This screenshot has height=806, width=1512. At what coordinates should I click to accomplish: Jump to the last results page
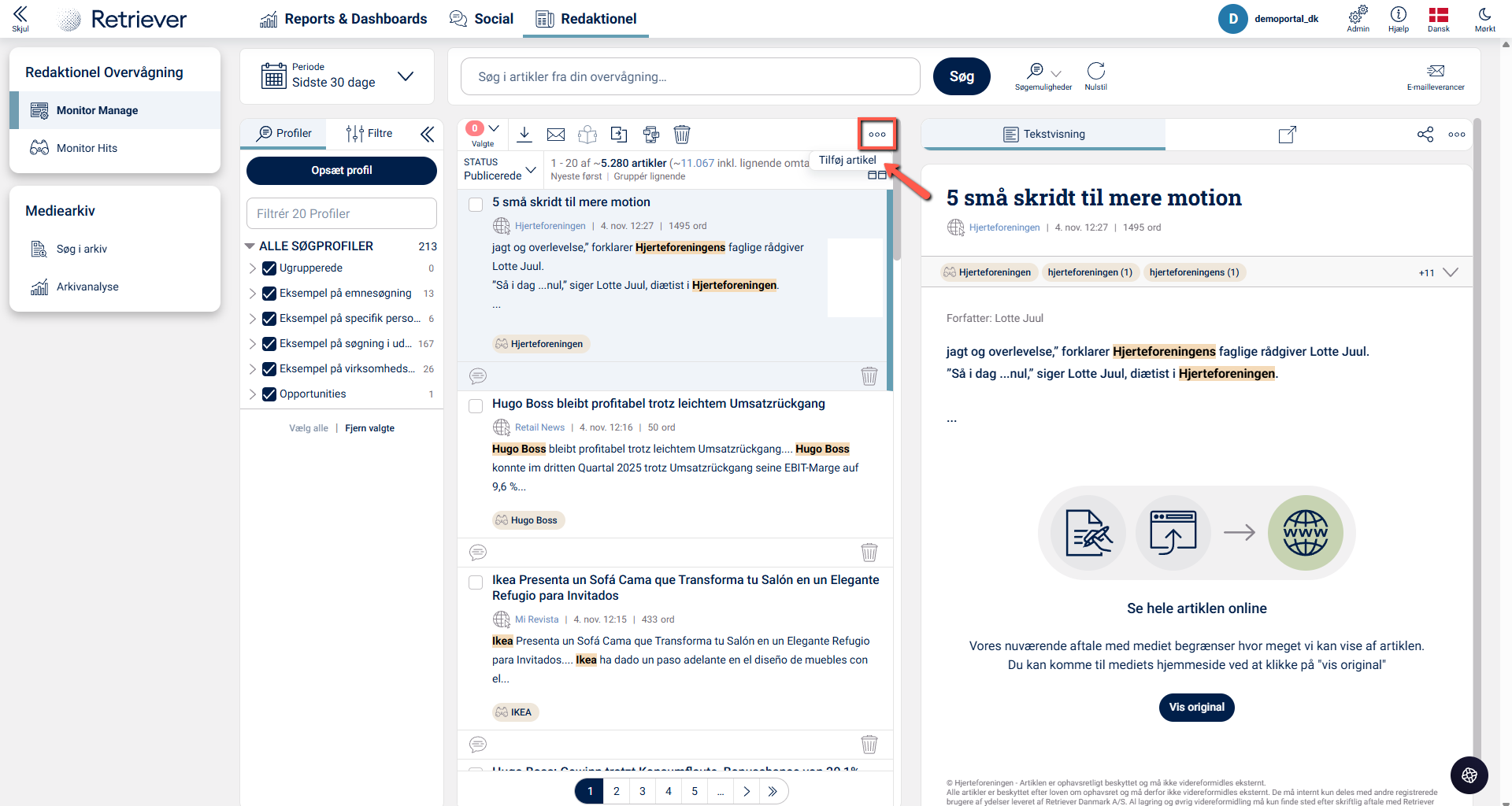(773, 791)
